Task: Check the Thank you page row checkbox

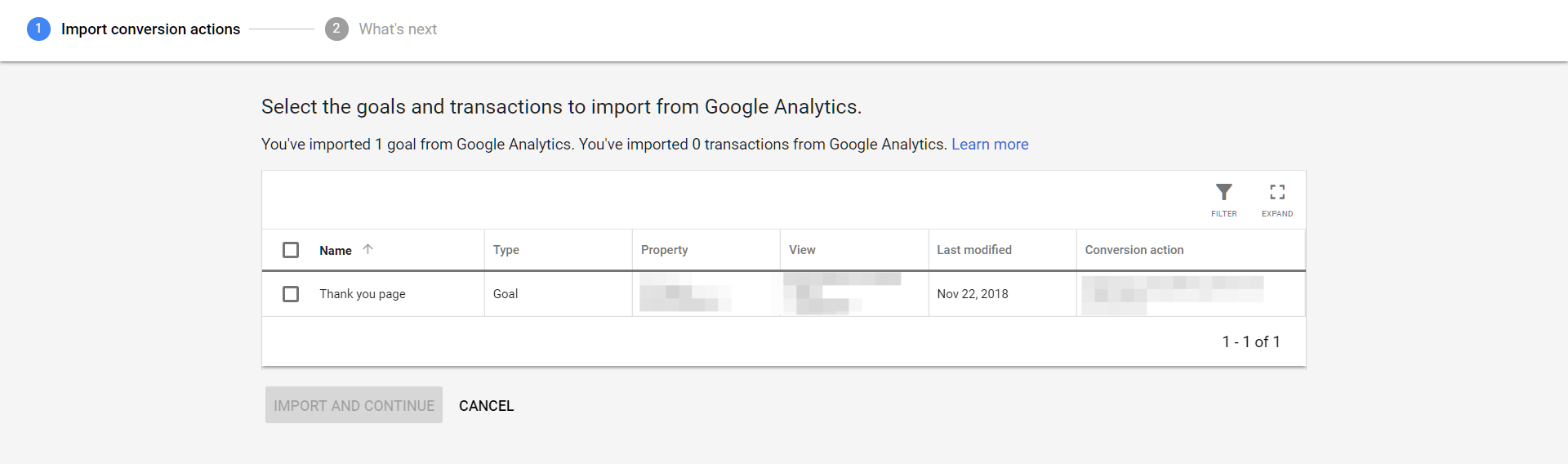Action: [x=291, y=294]
